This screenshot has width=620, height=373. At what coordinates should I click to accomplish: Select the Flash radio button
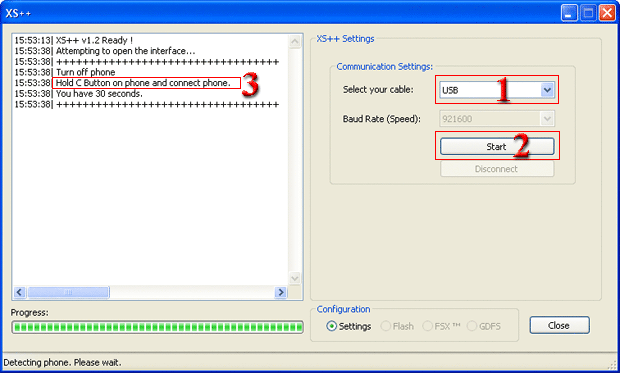[386, 326]
